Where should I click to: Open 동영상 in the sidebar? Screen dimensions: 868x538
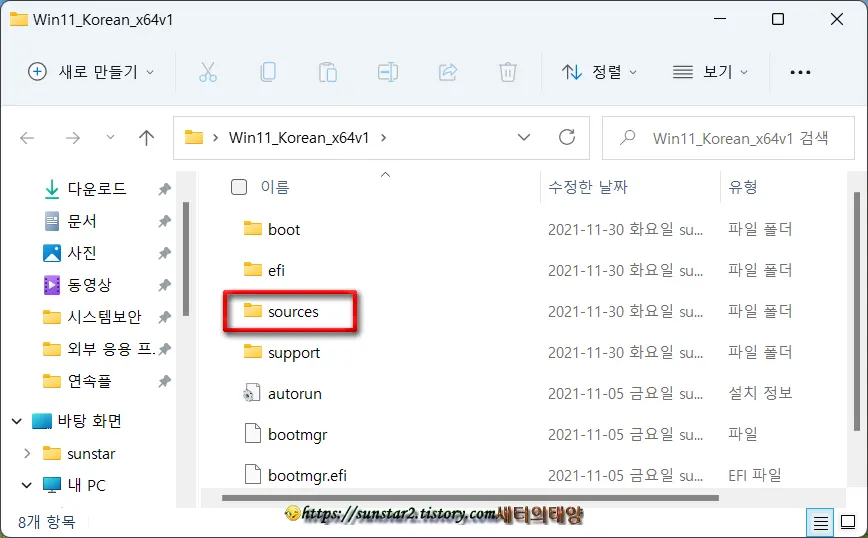[x=89, y=285]
